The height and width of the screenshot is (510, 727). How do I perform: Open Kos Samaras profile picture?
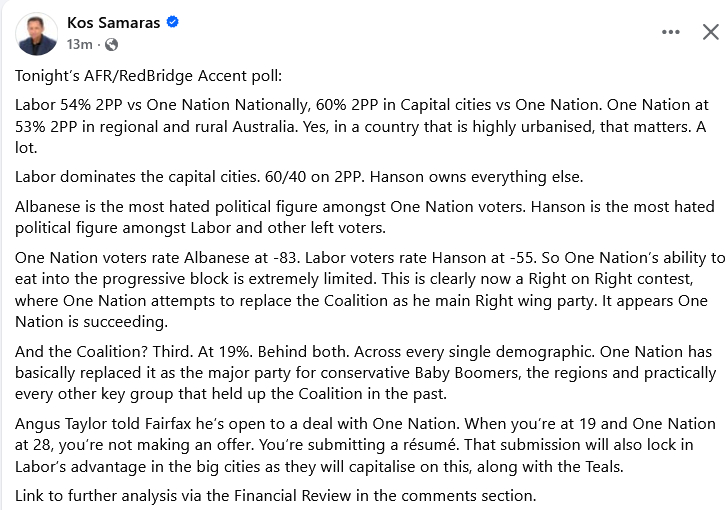[x=36, y=33]
